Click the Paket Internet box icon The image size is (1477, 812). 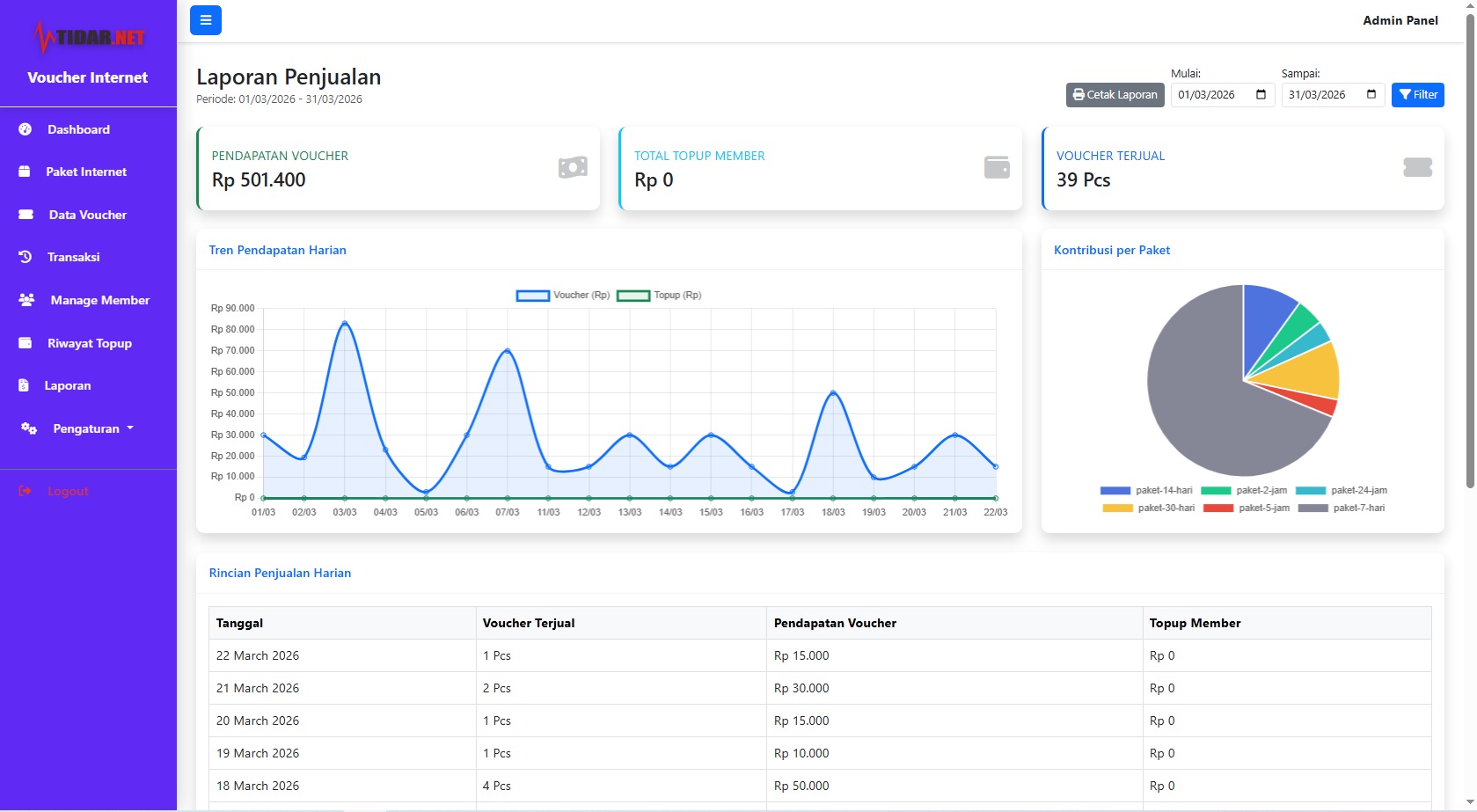pyautogui.click(x=25, y=172)
